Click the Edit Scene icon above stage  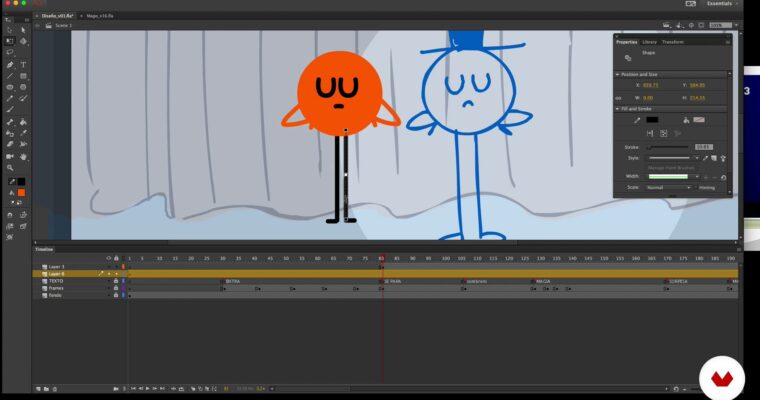pyautogui.click(x=667, y=25)
